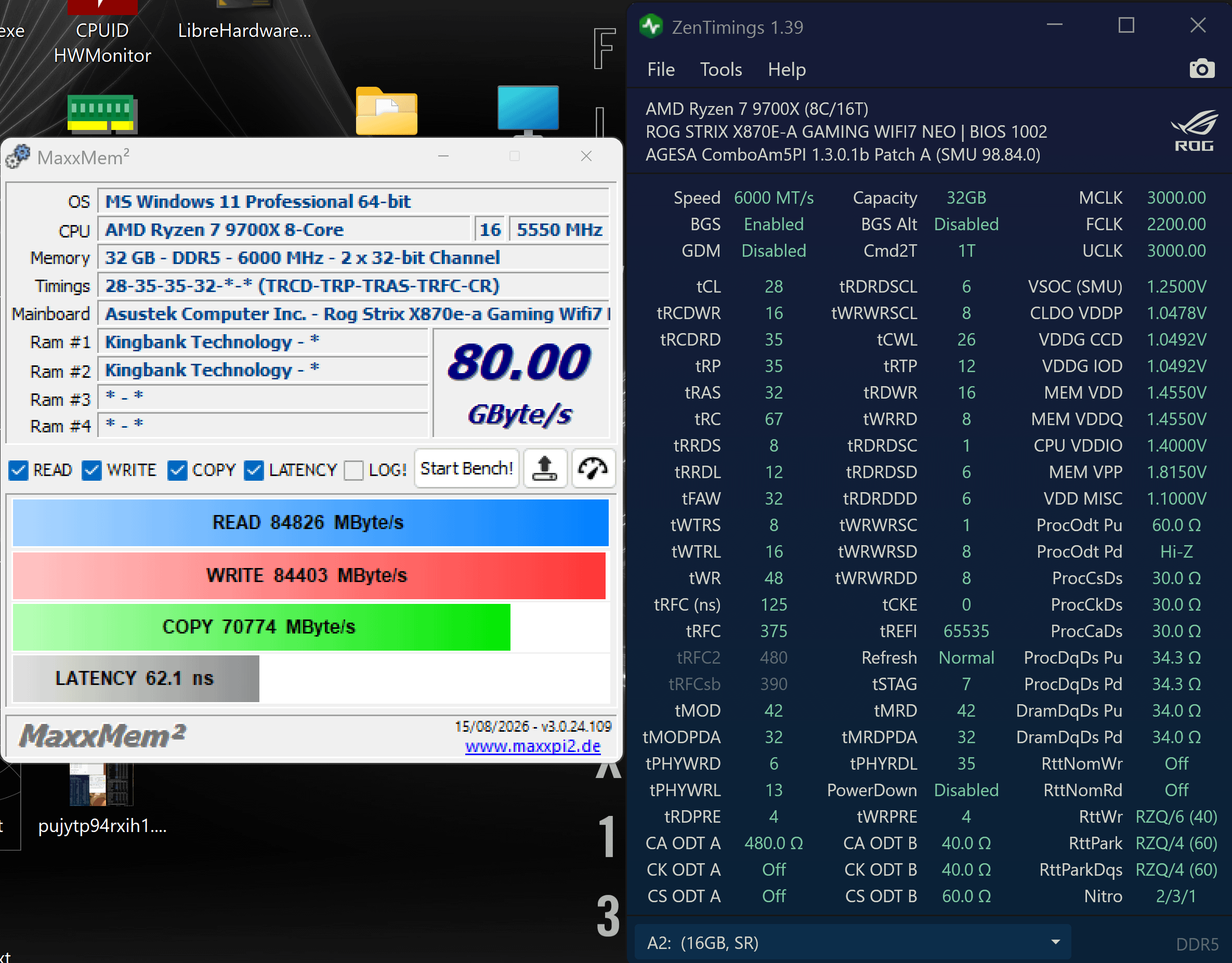This screenshot has height=963, width=1232.
Task: Take a ZenTimings screenshot with the camera icon
Action: click(x=1201, y=69)
